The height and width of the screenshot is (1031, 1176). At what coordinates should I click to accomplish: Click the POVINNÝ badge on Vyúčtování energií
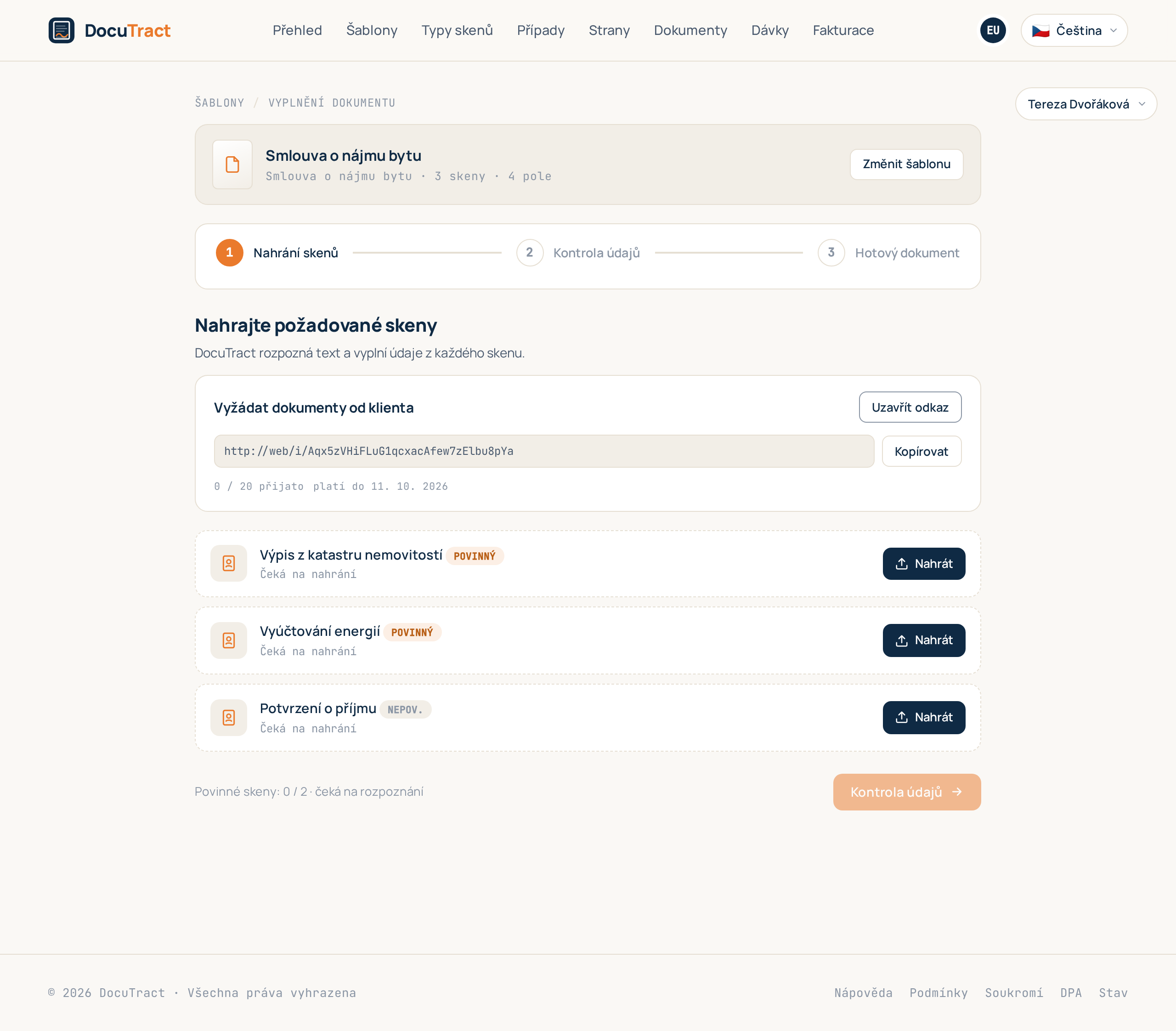[x=412, y=632]
